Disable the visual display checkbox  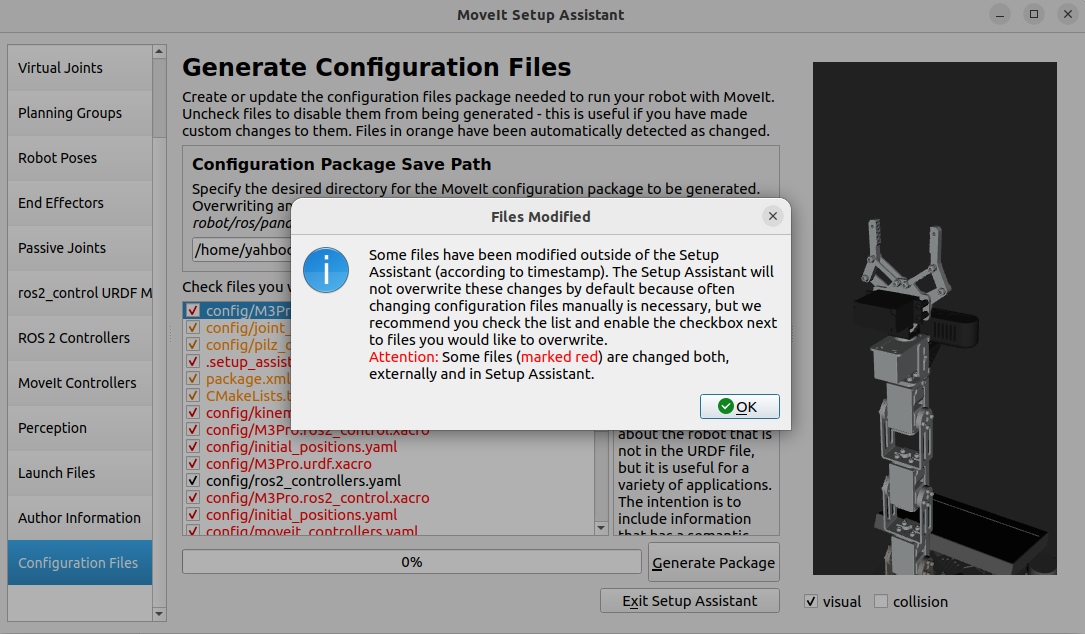(811, 601)
